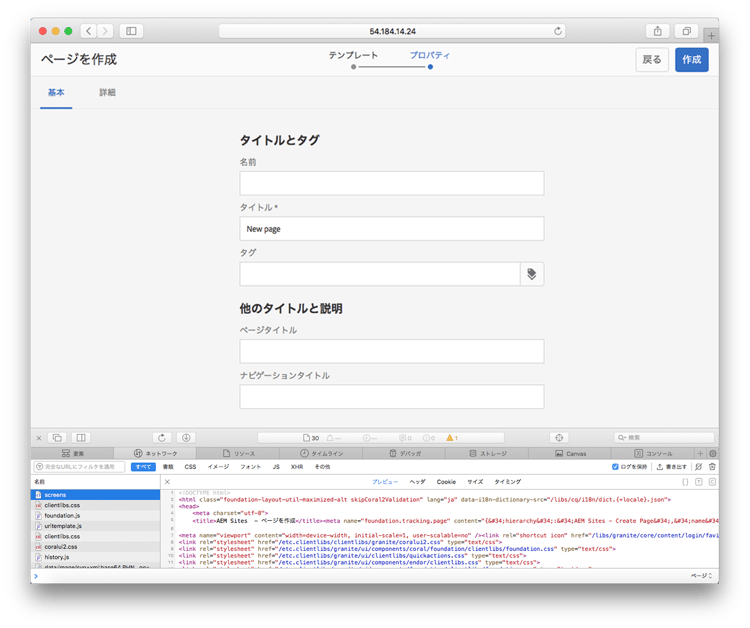Toggle the Safari sidebar button
This screenshot has width=750, height=628.
131,31
